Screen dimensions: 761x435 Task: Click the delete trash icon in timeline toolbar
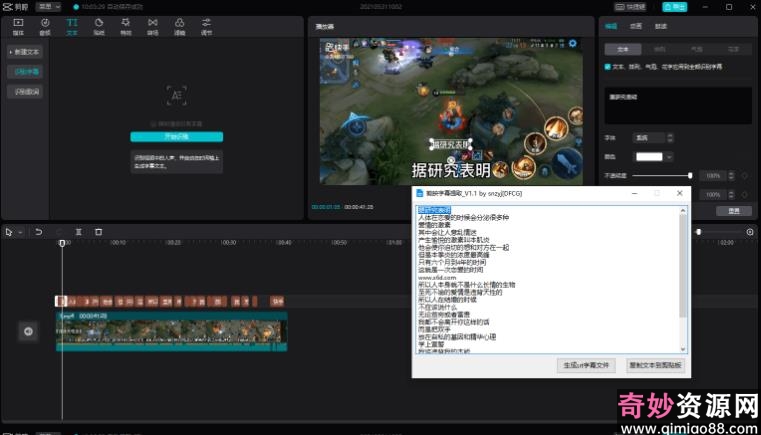tap(98, 232)
